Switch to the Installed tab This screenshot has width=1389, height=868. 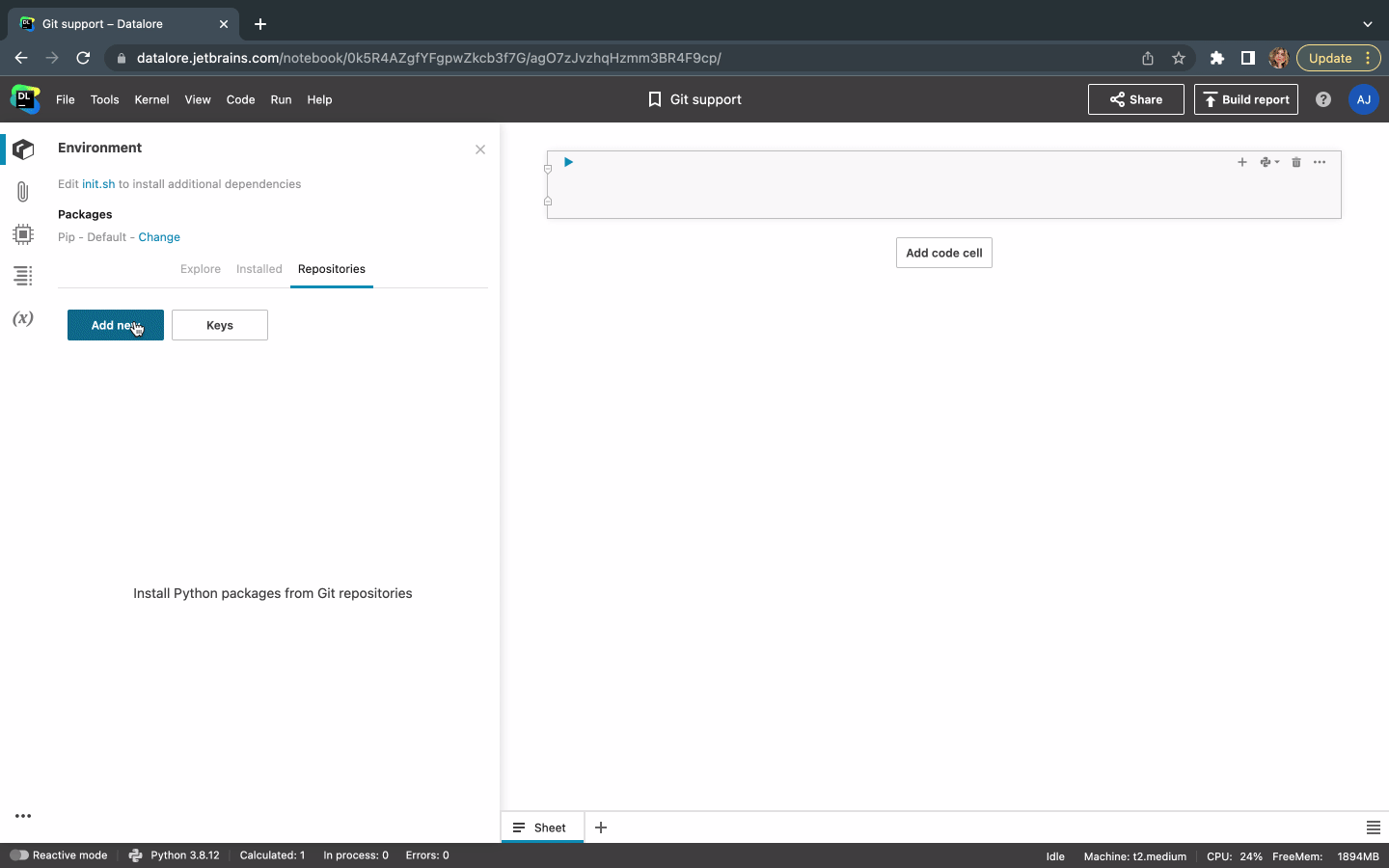pos(259,269)
